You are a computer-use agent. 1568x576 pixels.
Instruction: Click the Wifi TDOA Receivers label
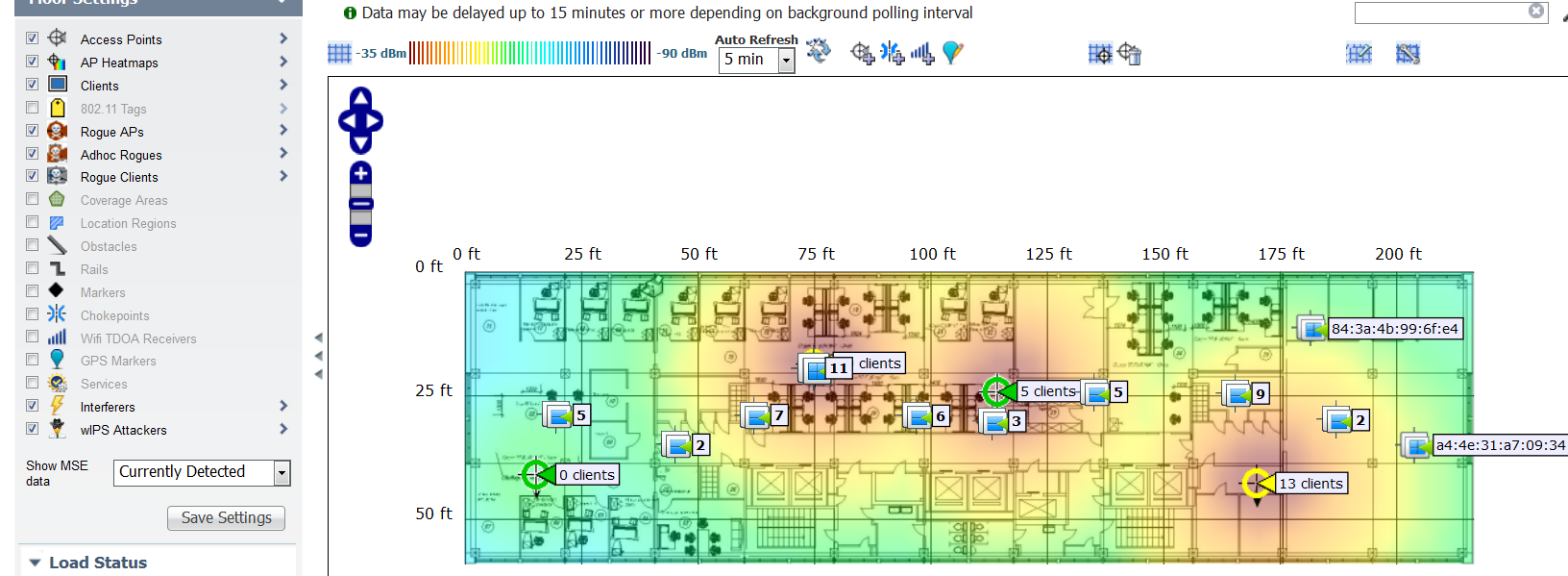(138, 338)
